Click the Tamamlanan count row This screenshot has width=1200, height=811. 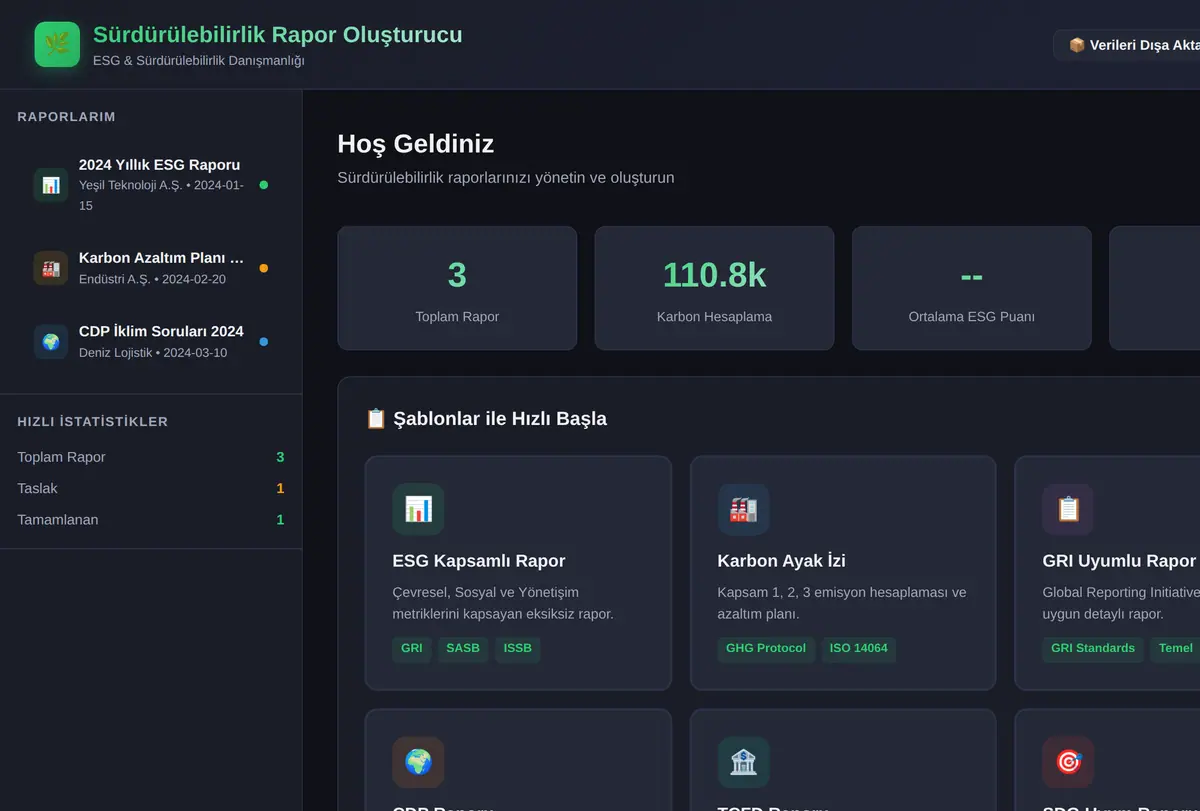(x=151, y=520)
